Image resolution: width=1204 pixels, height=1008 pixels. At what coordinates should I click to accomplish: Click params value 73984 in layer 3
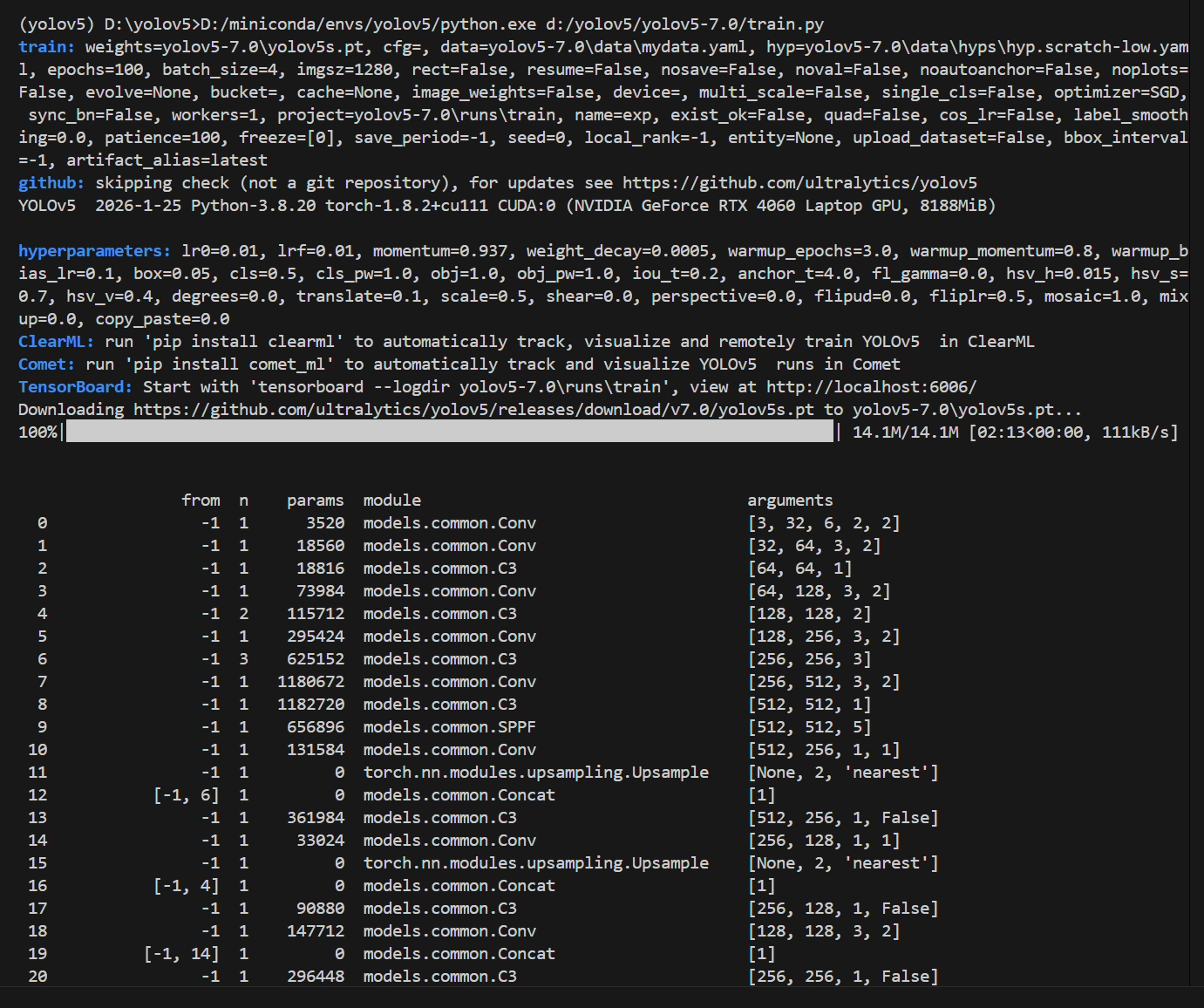click(320, 591)
